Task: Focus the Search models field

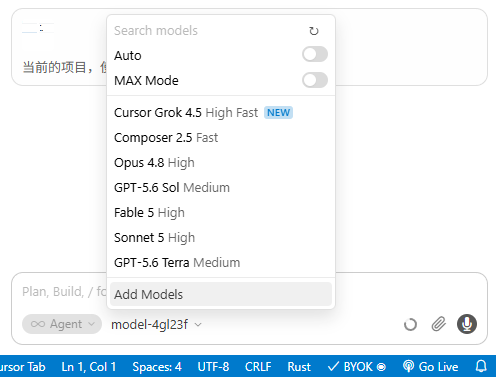Action: tap(207, 31)
